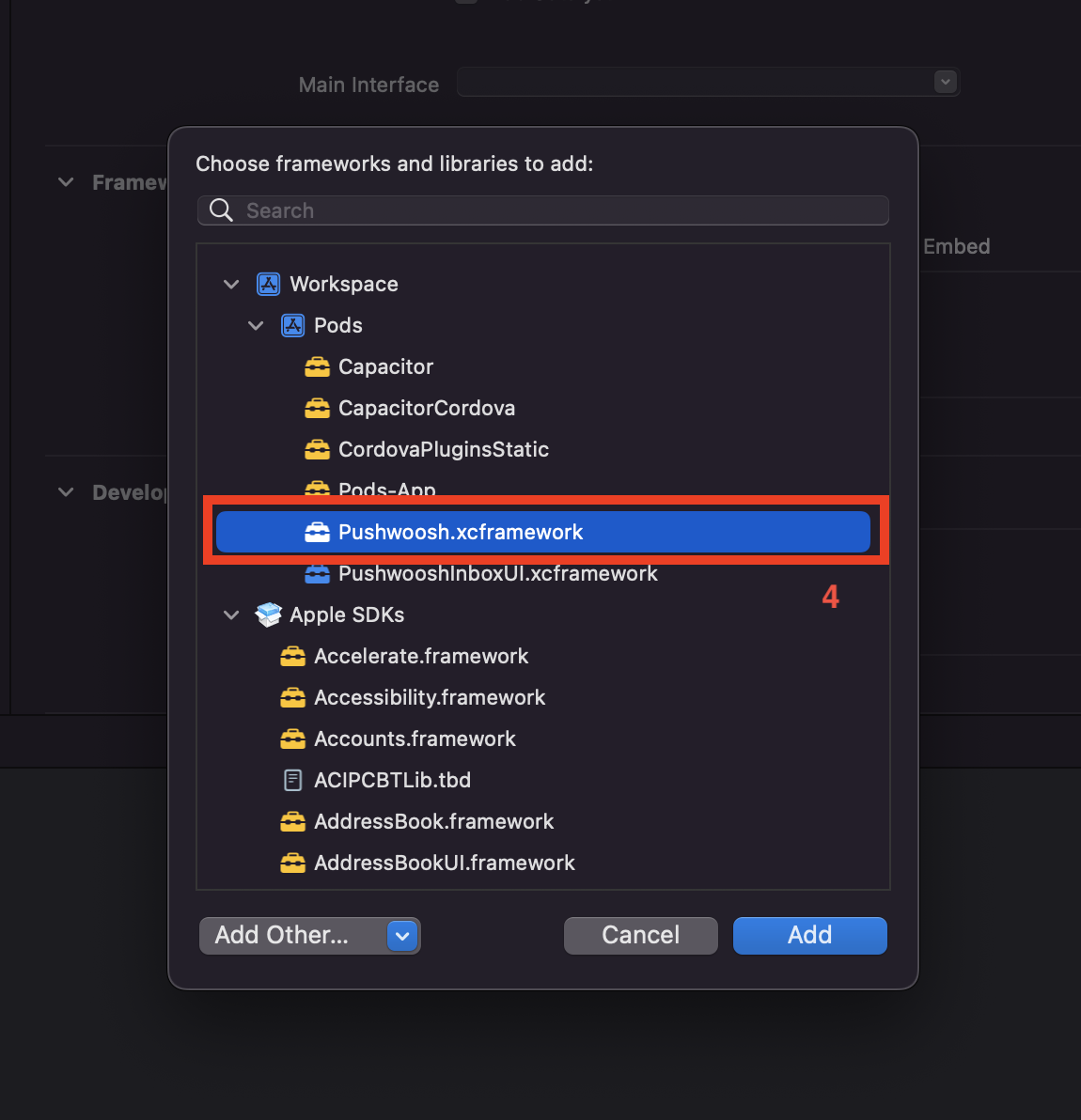Click the search magnifier icon
This screenshot has height=1120, width=1081.
pyautogui.click(x=221, y=210)
